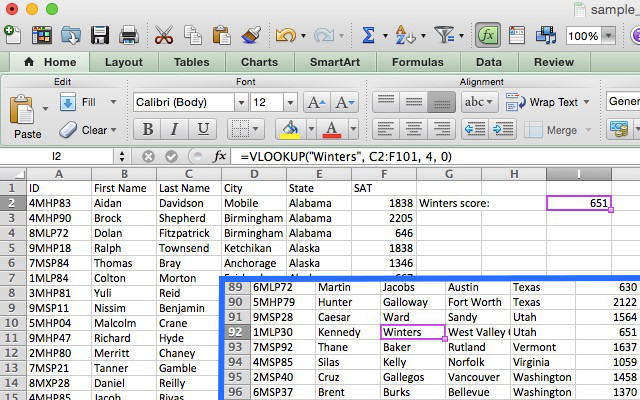Open the Formulas tab
This screenshot has height=400, width=640.
(418, 62)
